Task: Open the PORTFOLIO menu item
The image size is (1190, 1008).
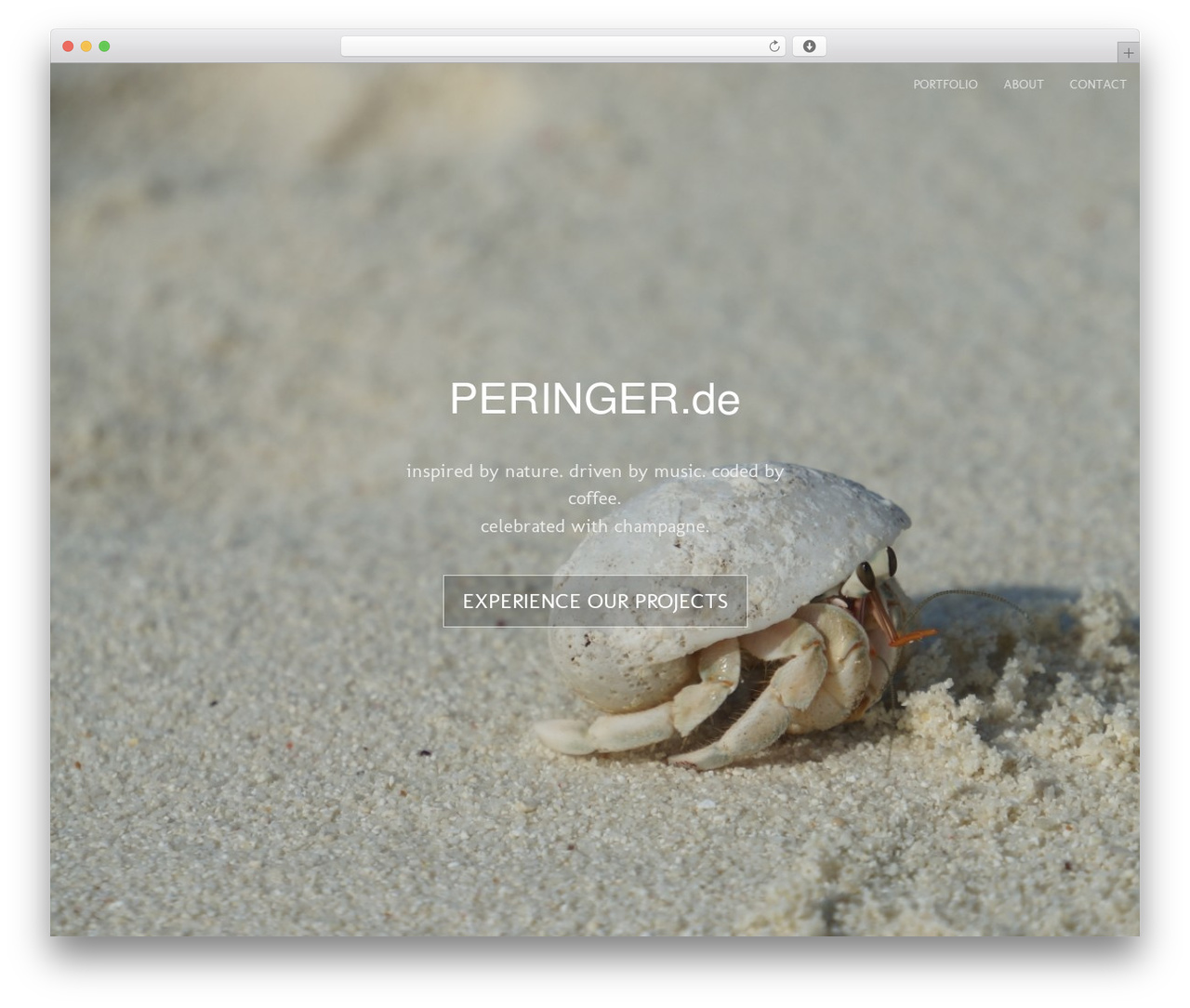Action: 945,85
